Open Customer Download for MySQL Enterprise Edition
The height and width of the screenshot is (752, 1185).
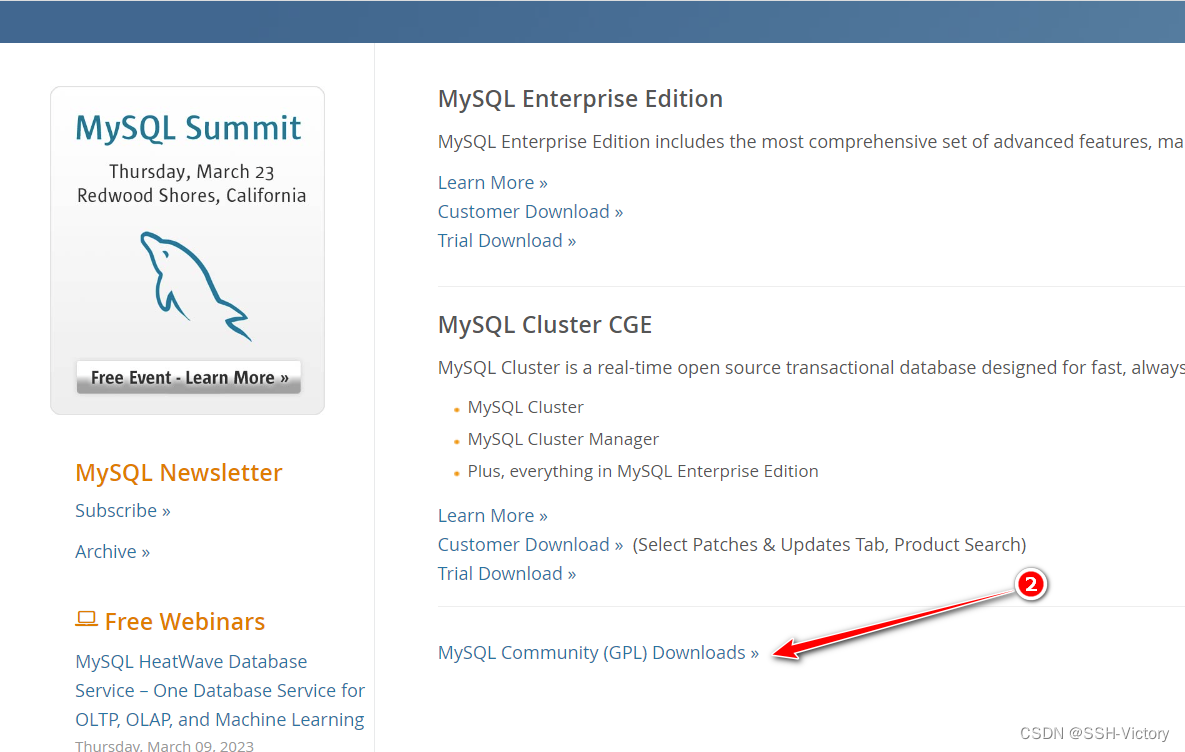click(530, 211)
